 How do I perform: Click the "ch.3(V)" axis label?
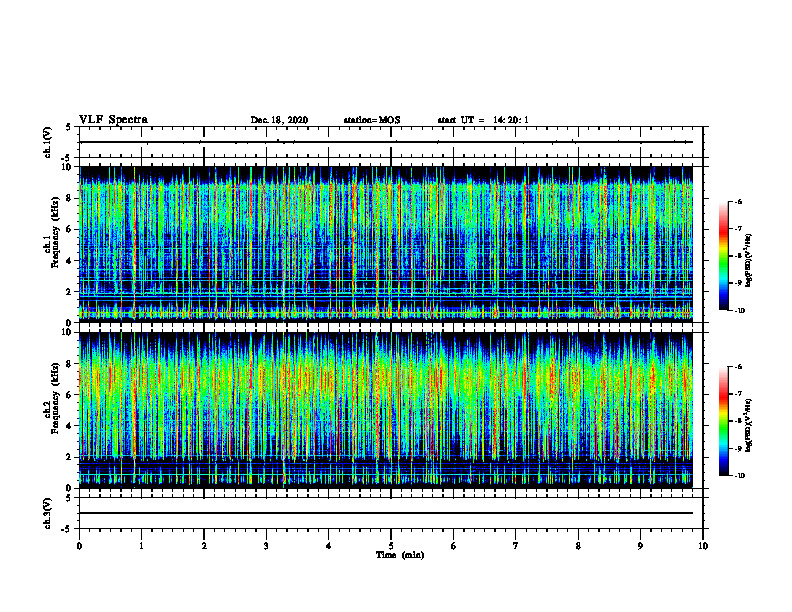click(x=47, y=513)
